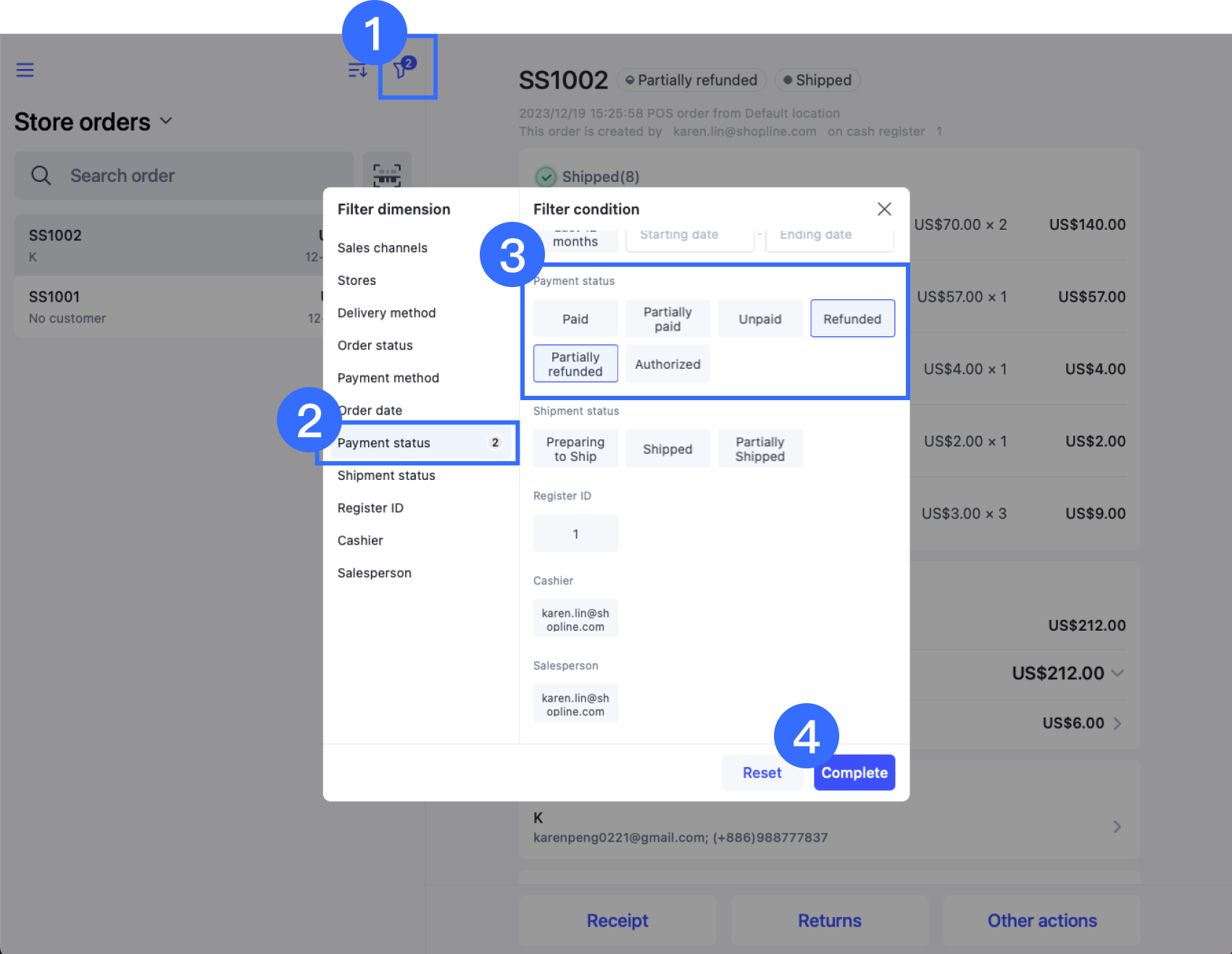Click Reset to clear filter conditions

point(762,772)
